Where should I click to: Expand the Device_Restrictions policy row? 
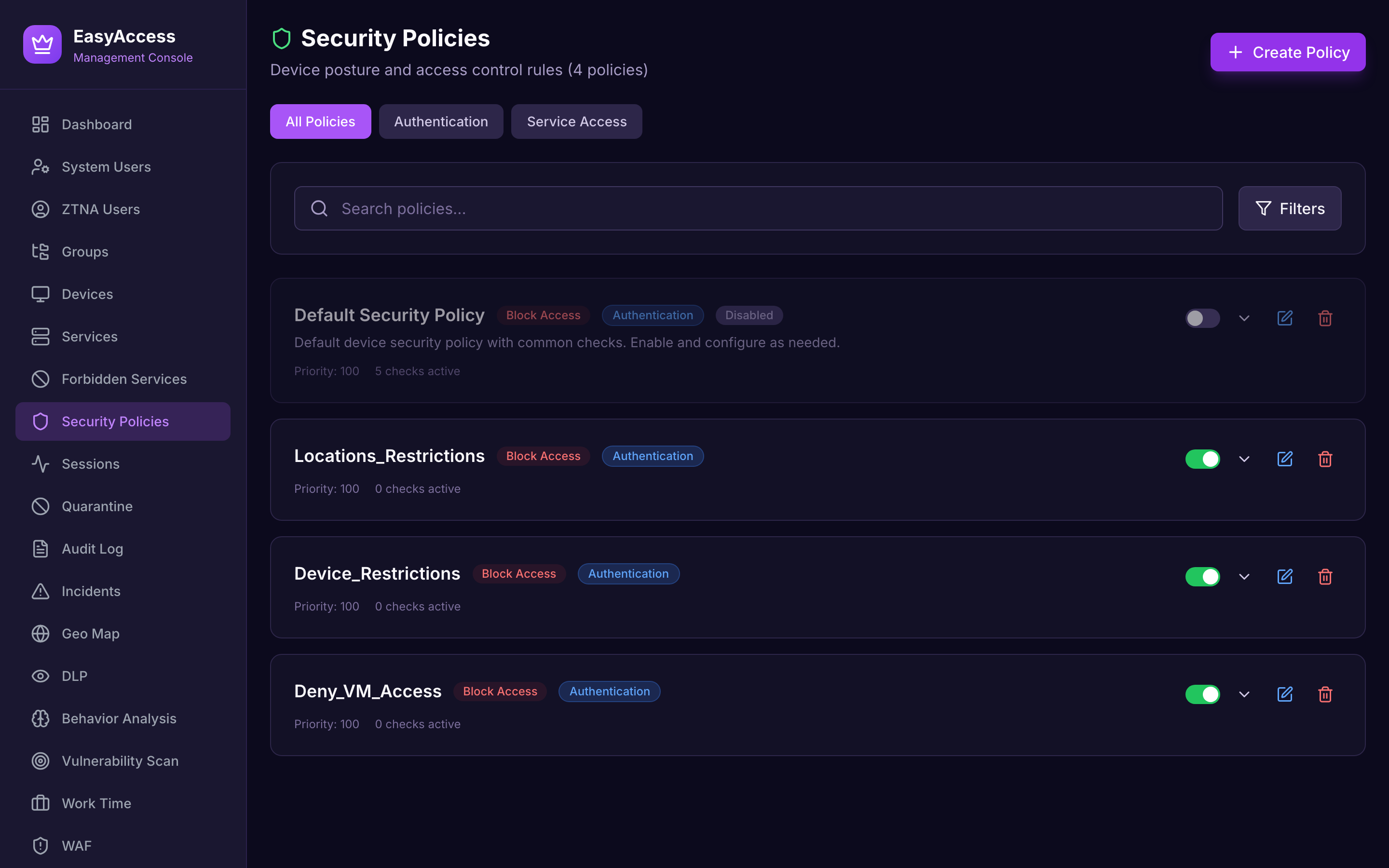[1244, 576]
